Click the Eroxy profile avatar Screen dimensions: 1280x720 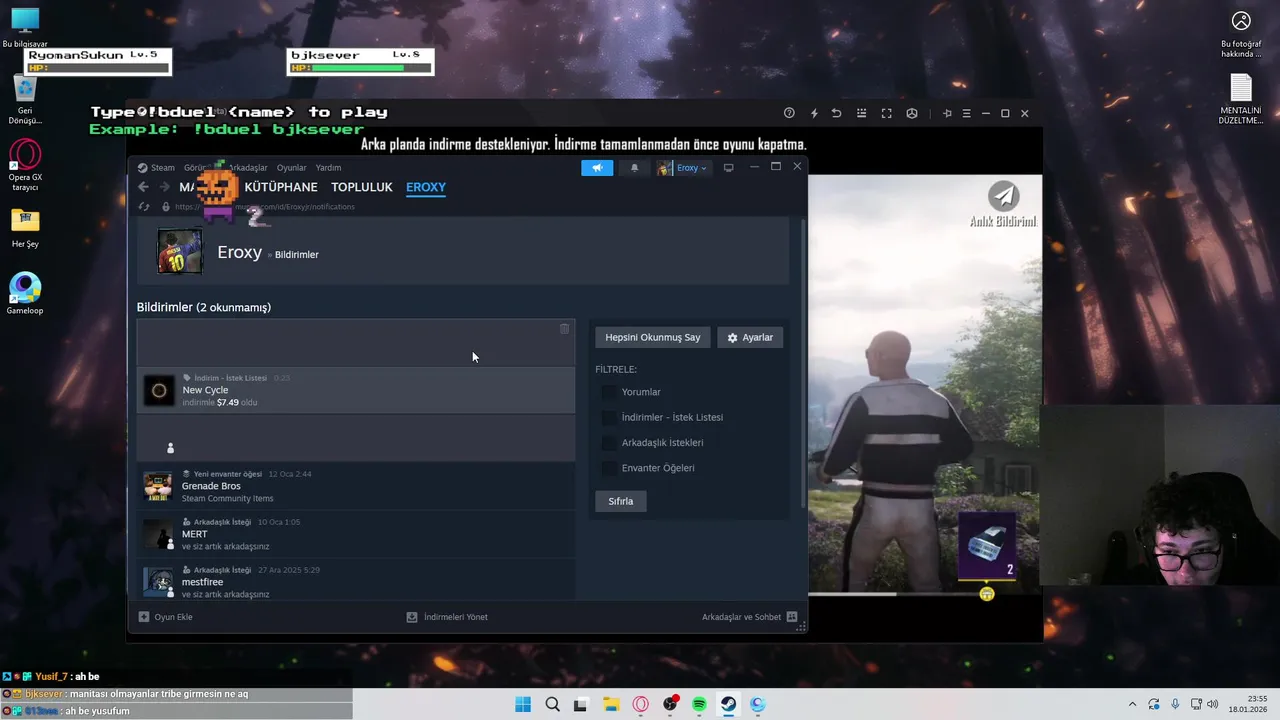coord(179,251)
